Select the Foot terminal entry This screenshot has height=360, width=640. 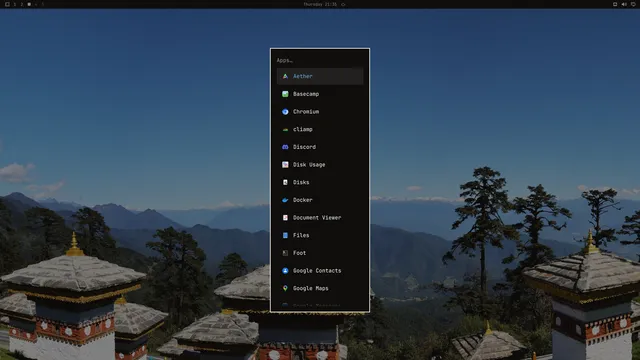tap(320, 253)
